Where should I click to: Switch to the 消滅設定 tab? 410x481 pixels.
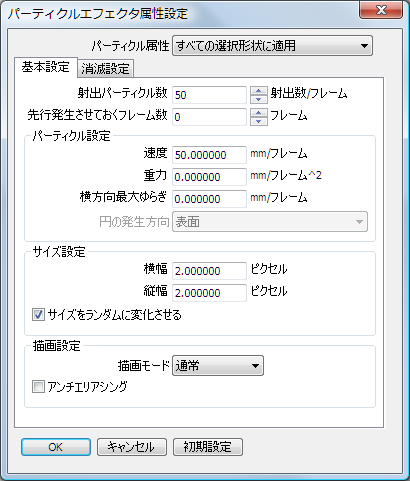click(105, 69)
